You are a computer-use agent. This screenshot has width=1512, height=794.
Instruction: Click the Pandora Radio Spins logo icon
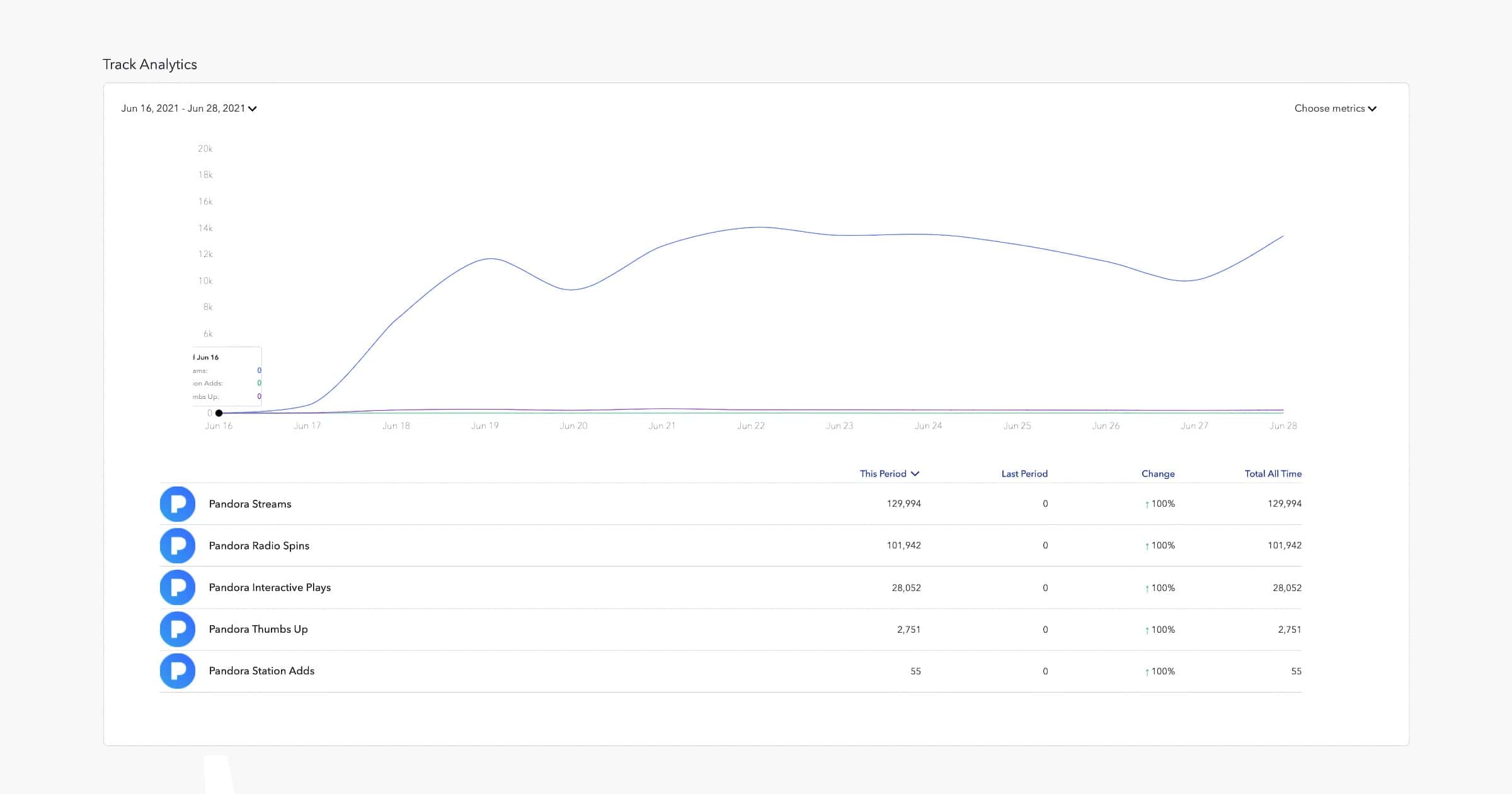click(178, 546)
